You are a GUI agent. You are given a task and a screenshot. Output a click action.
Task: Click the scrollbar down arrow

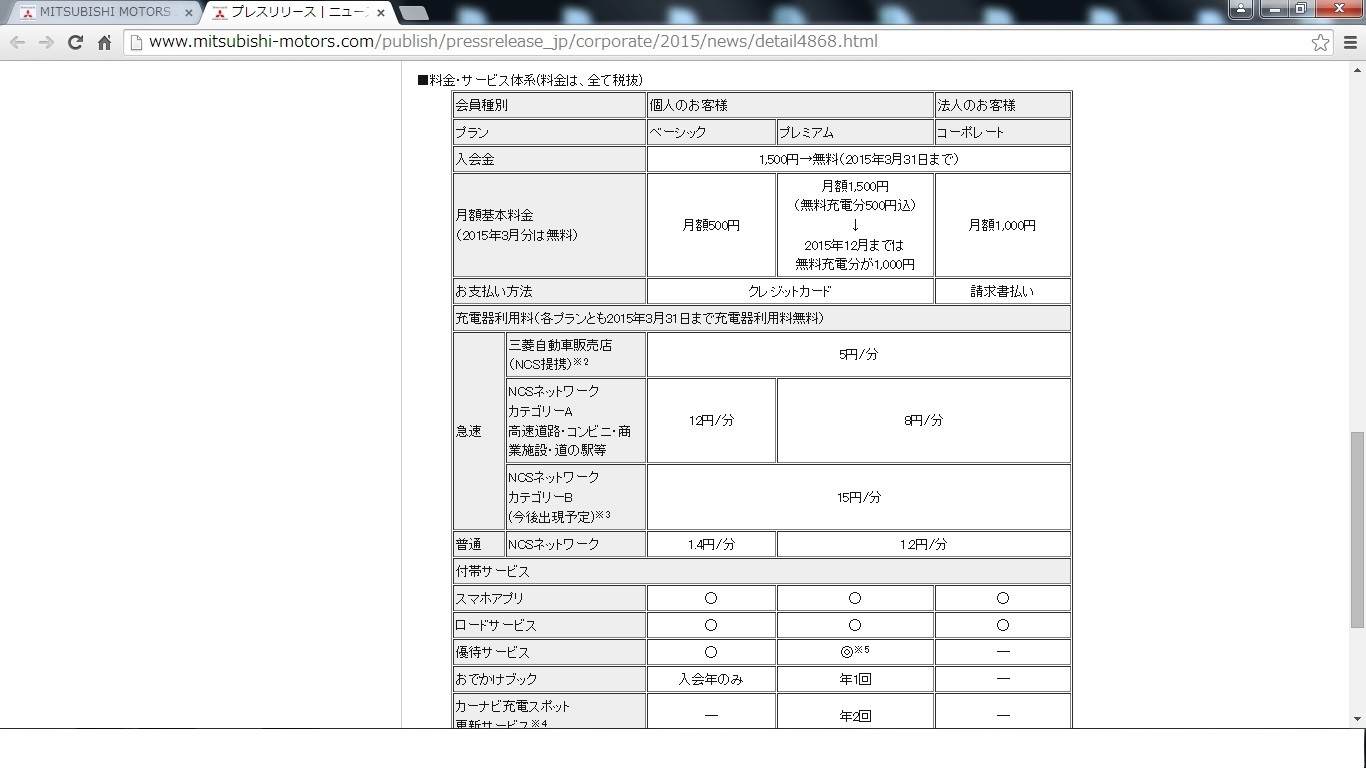pyautogui.click(x=1357, y=719)
